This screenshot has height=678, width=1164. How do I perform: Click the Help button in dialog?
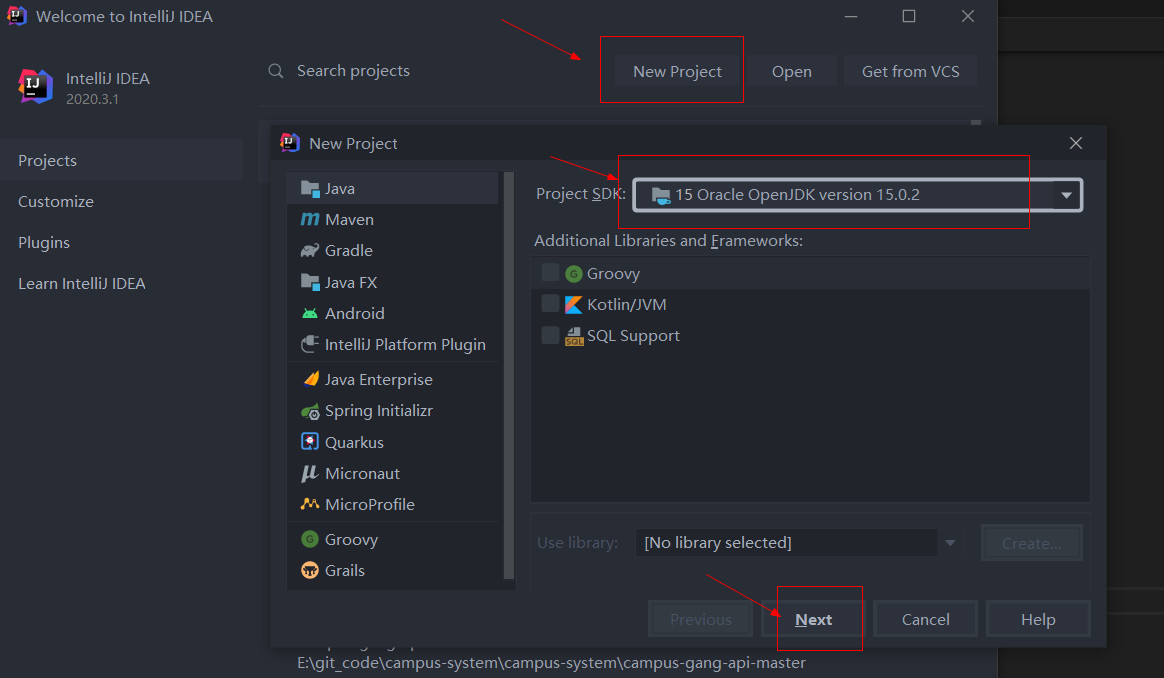click(1038, 619)
